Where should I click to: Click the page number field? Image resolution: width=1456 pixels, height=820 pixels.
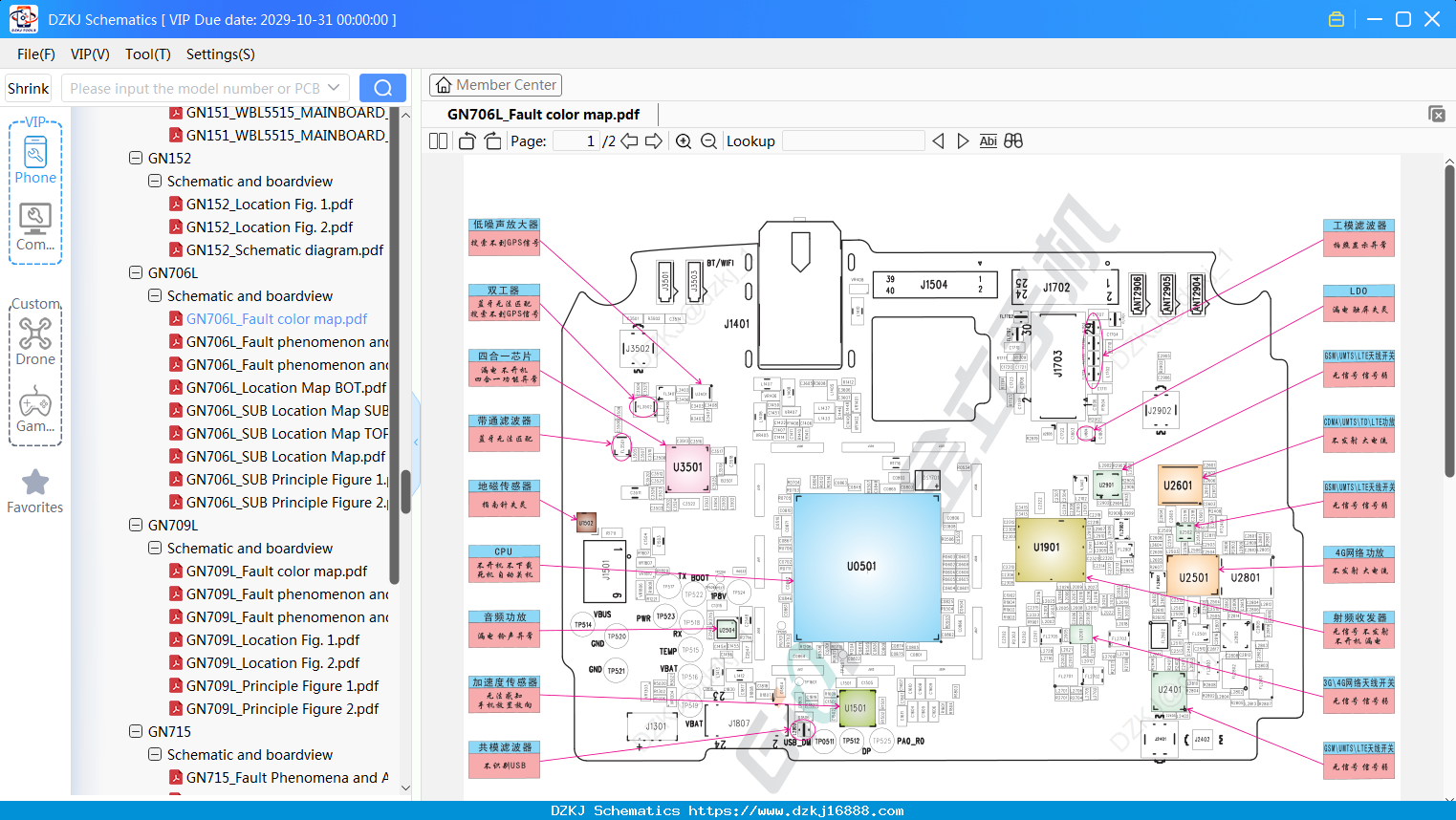[x=576, y=141]
